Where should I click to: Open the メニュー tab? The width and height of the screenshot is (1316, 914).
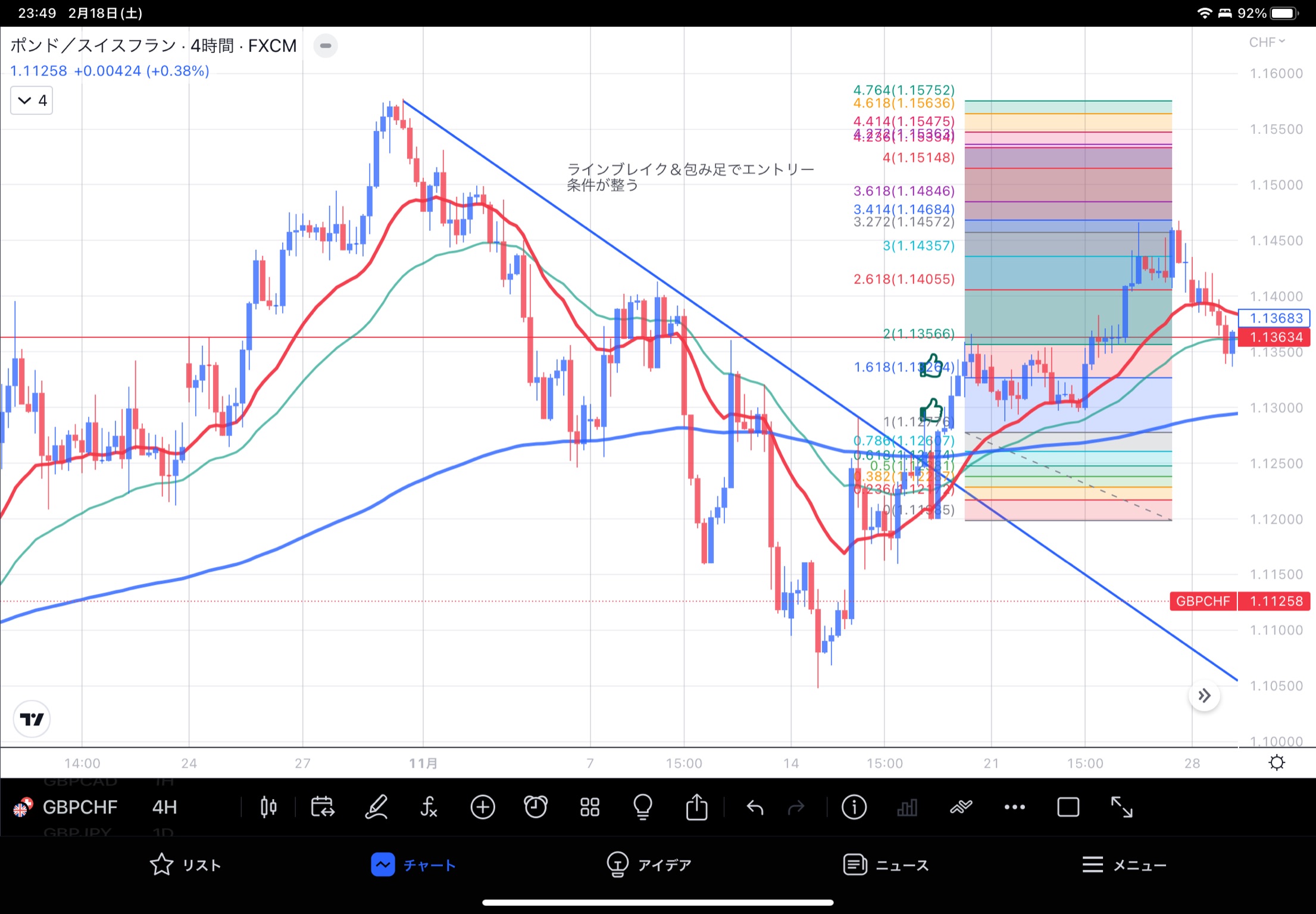click(1124, 865)
